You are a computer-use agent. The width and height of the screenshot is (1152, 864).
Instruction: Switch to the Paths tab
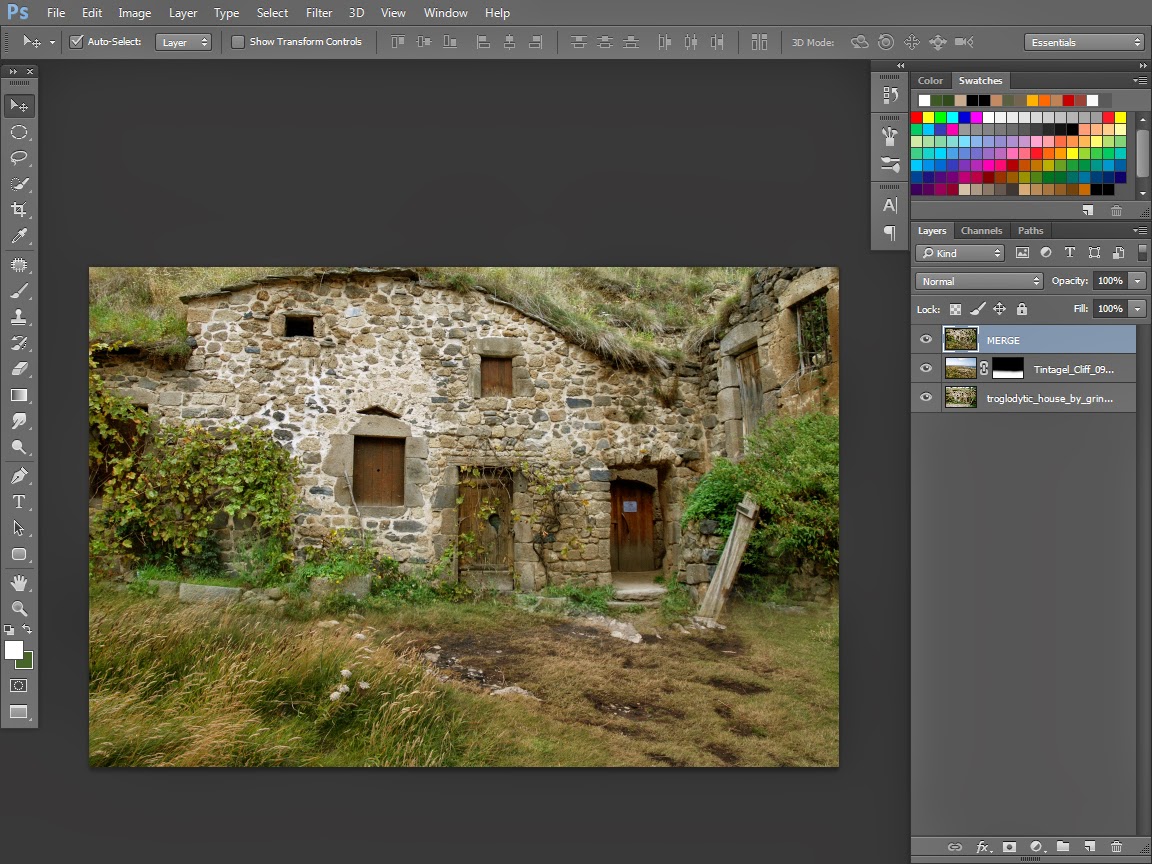1030,231
